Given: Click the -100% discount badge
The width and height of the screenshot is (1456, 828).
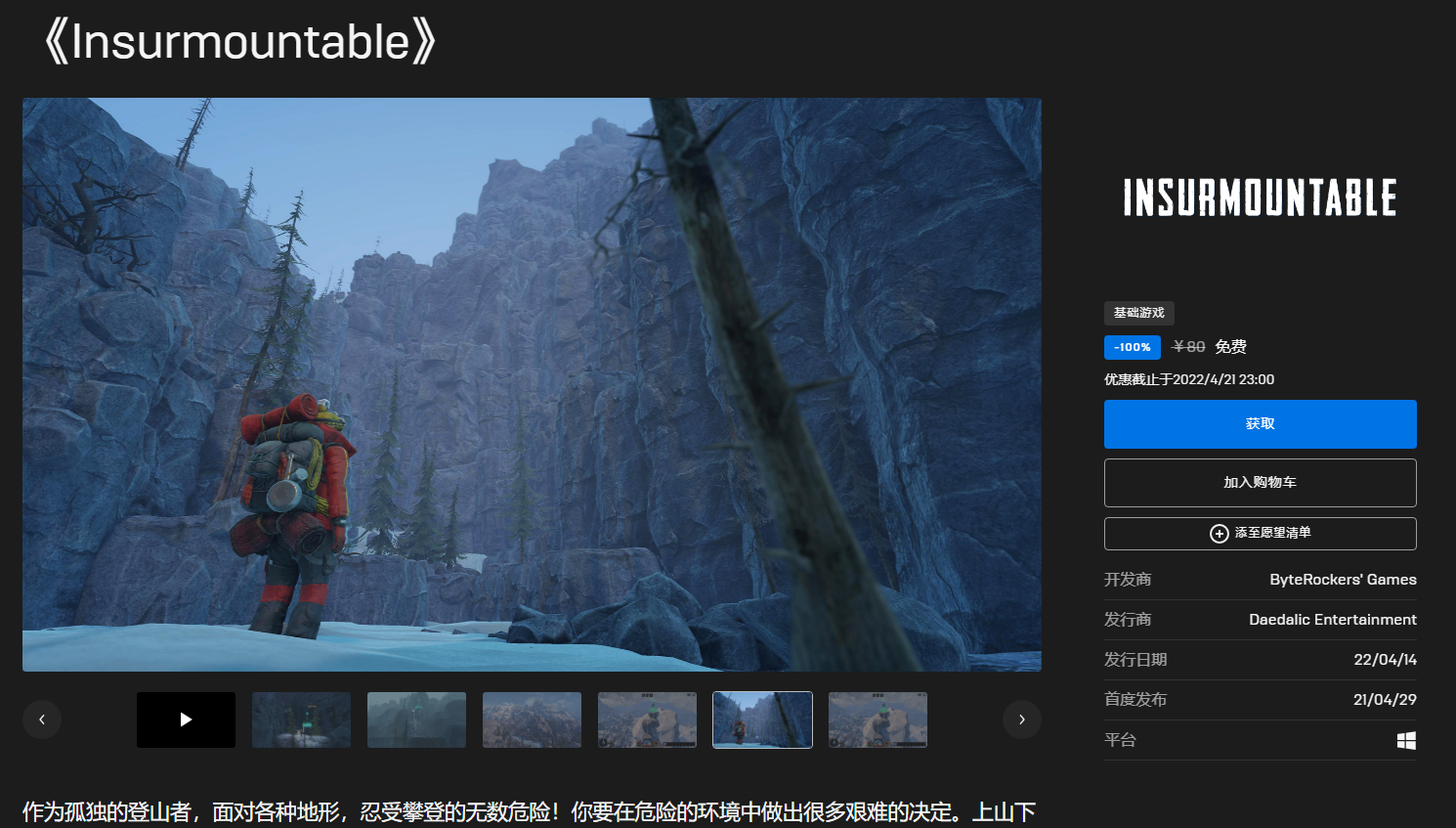Looking at the screenshot, I should 1132,347.
